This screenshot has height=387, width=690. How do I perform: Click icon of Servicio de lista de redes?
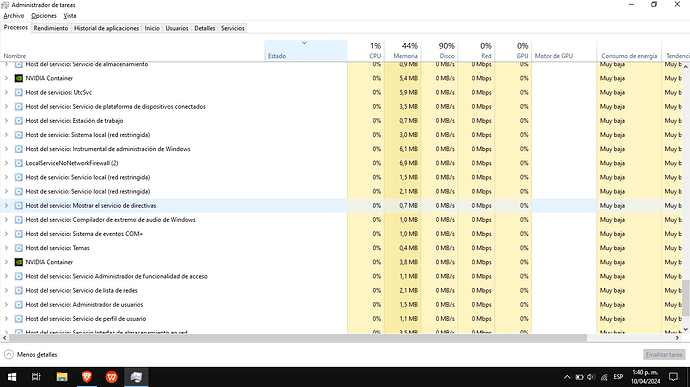pos(18,291)
